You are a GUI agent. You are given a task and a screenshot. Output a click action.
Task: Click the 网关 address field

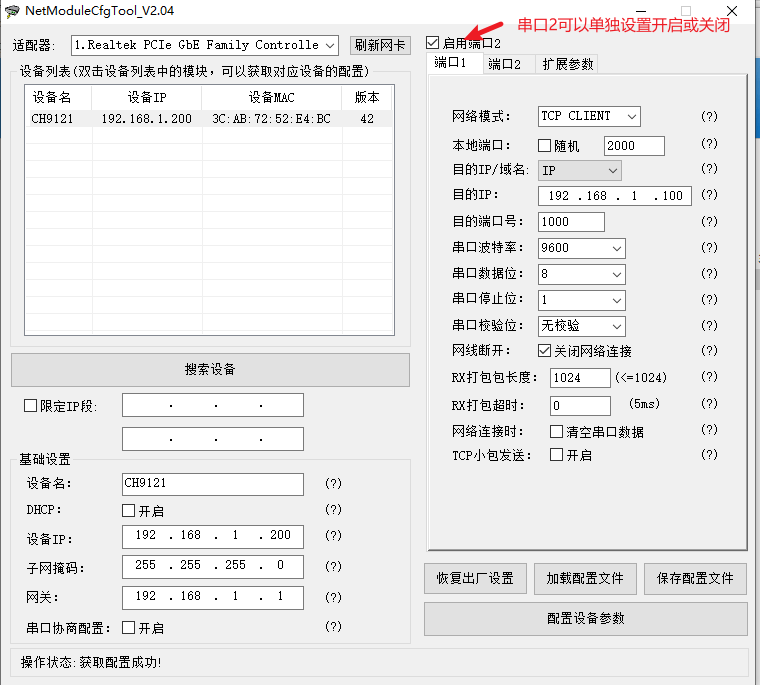[213, 597]
